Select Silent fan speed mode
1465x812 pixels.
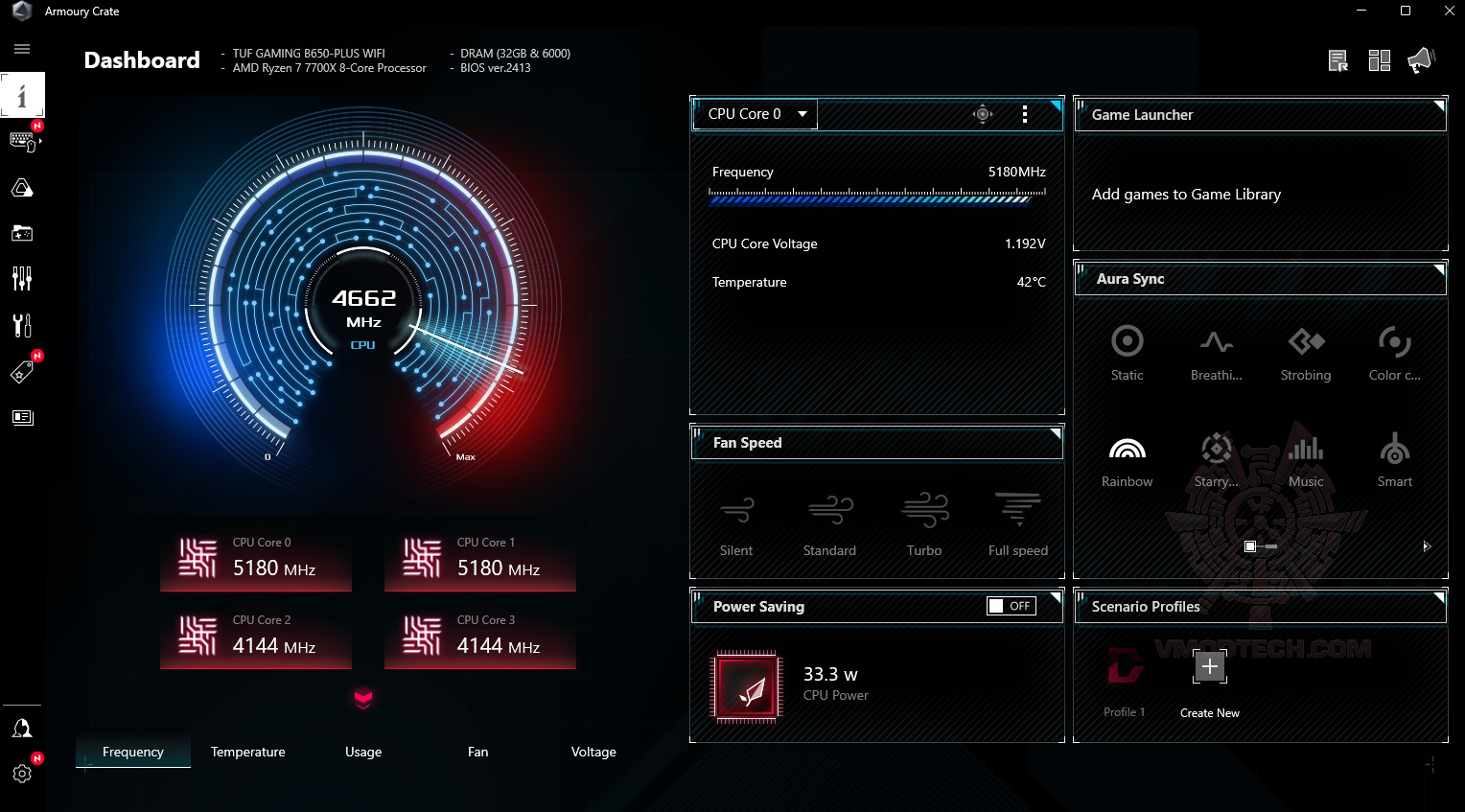(x=736, y=523)
